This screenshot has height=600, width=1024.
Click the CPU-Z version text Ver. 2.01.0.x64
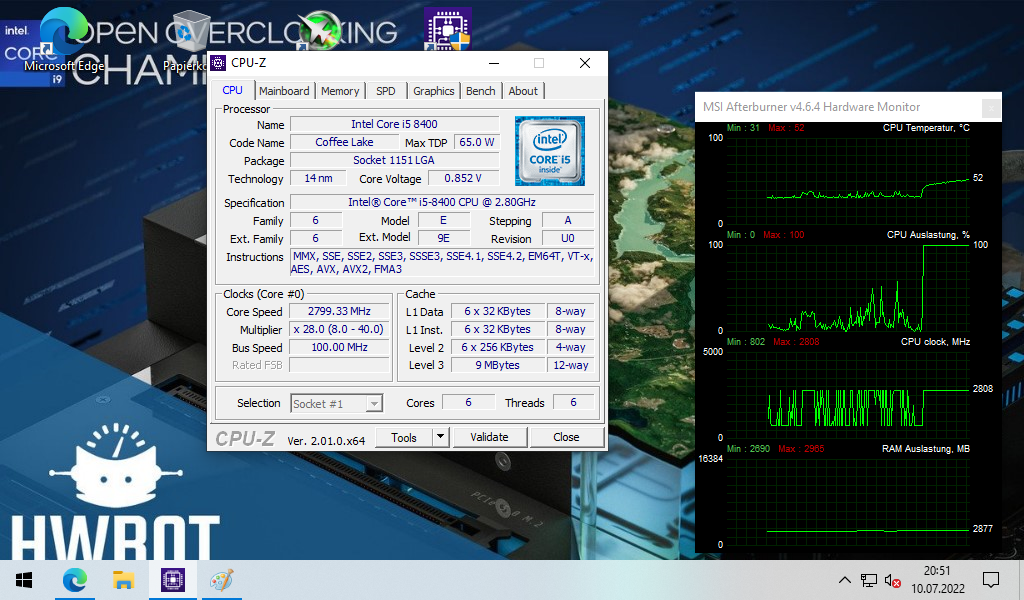pyautogui.click(x=326, y=441)
